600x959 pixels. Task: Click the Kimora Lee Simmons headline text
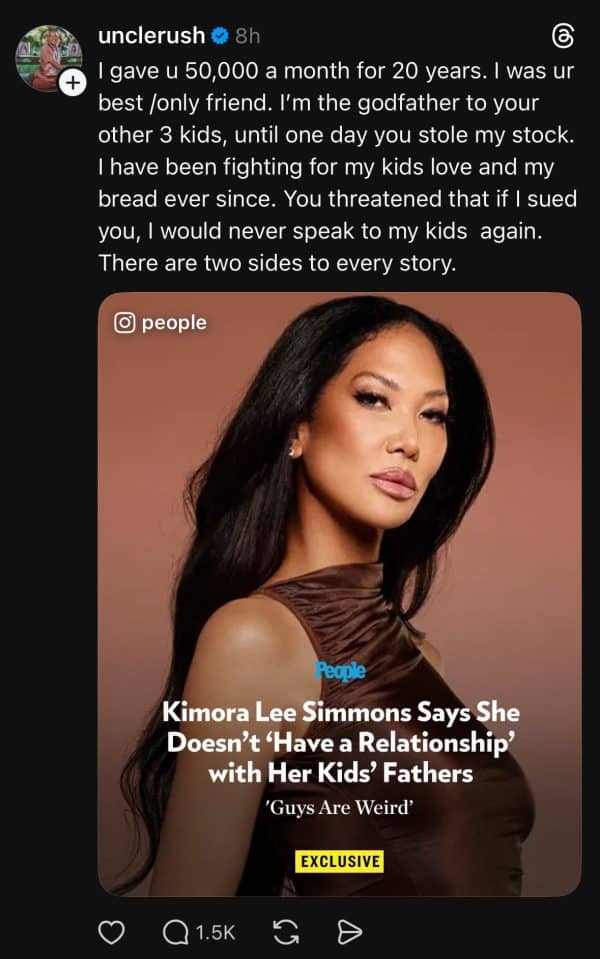(341, 742)
